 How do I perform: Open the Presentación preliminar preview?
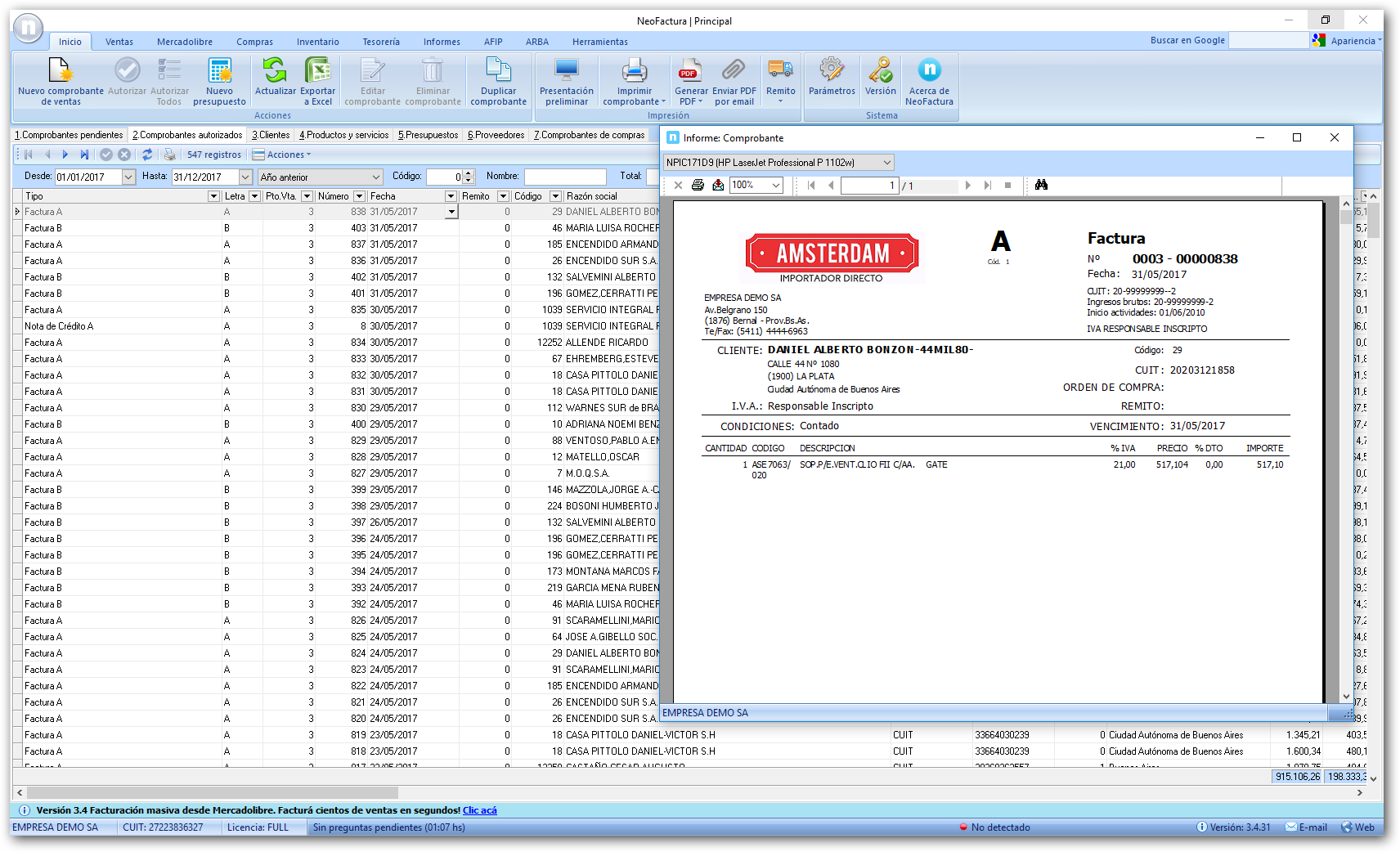click(x=566, y=79)
